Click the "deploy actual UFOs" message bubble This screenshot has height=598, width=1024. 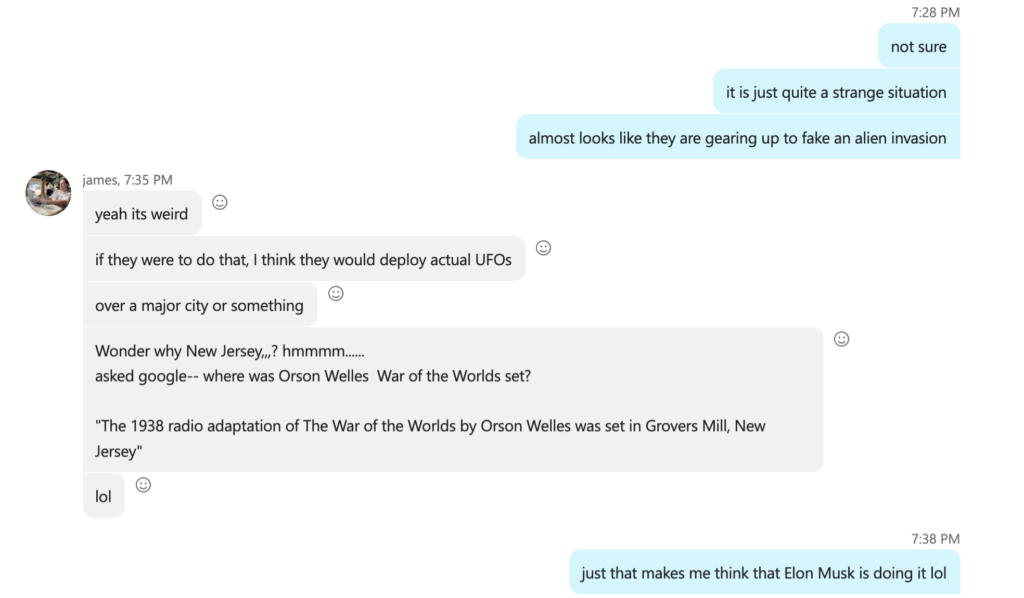(x=303, y=260)
